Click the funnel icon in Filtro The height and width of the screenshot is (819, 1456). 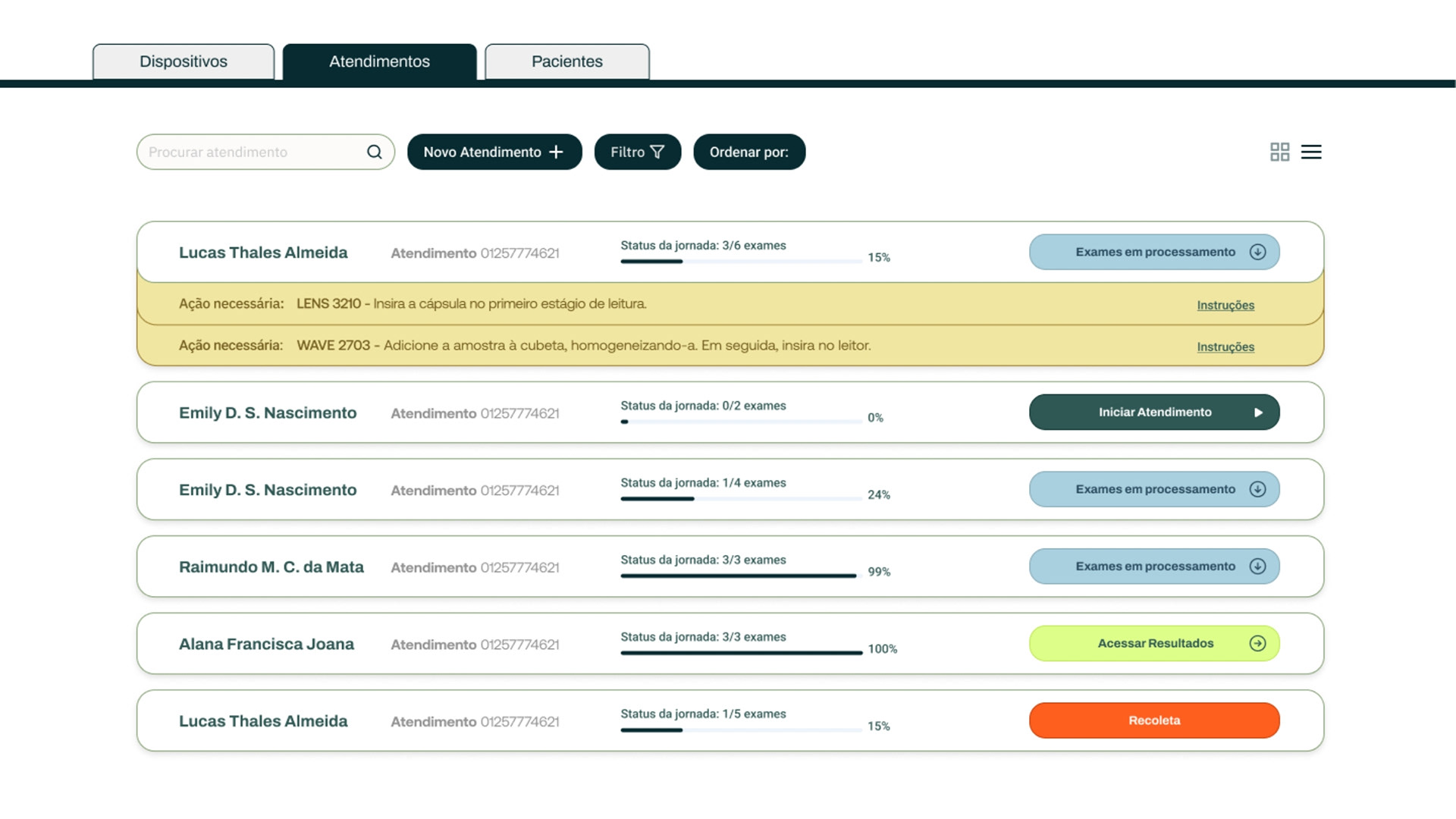[x=657, y=152]
